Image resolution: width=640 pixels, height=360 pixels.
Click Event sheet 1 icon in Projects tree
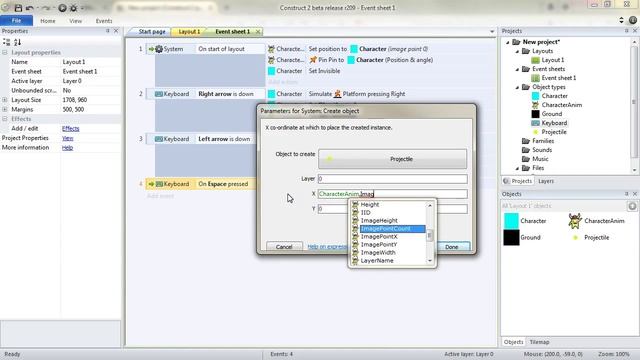pyautogui.click(x=536, y=78)
